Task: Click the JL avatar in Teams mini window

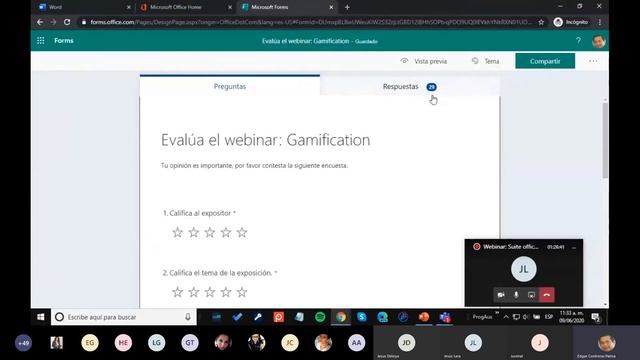Action: (x=524, y=269)
